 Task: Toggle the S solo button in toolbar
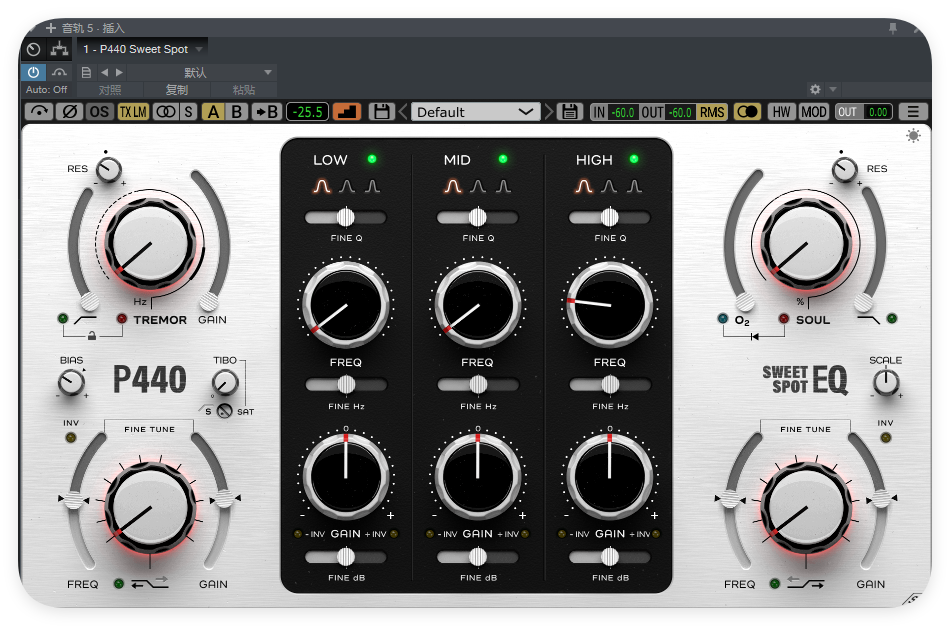(188, 112)
